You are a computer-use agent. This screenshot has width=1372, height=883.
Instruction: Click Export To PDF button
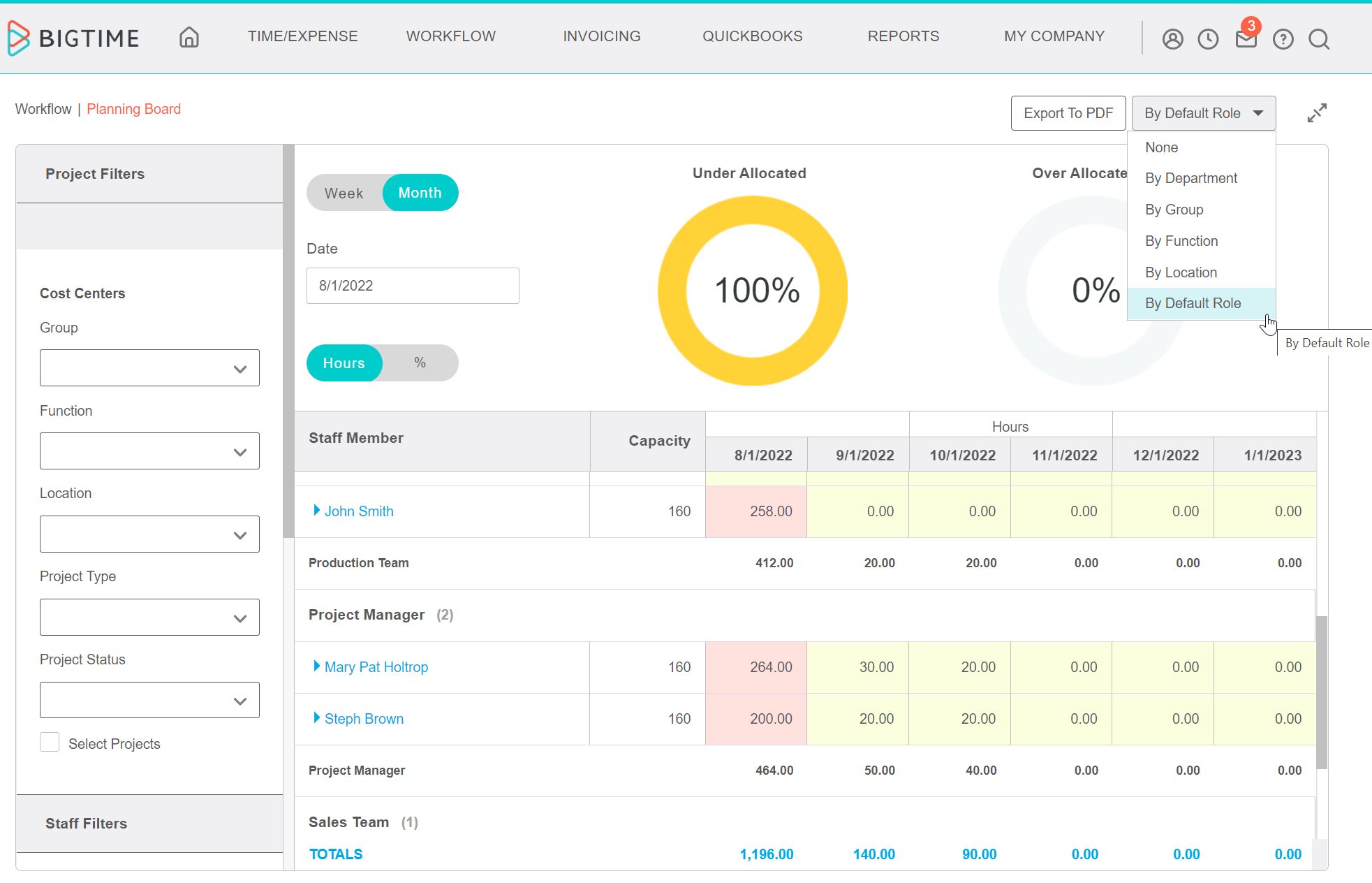click(x=1068, y=112)
